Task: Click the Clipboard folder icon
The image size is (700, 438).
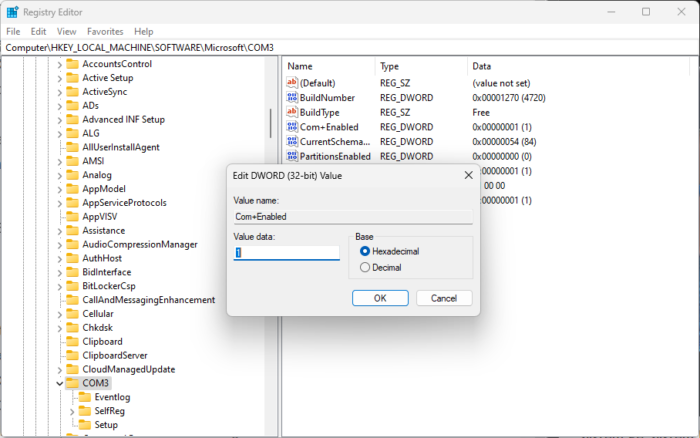Action: click(72, 341)
